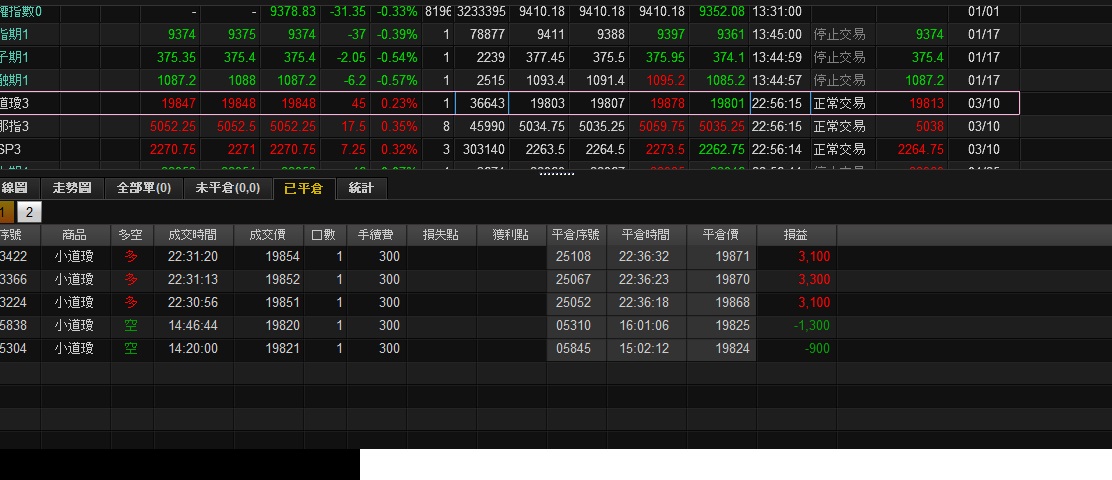The image size is (1112, 480).
Task: Sort by the 商品 column header
Action: coord(74,235)
